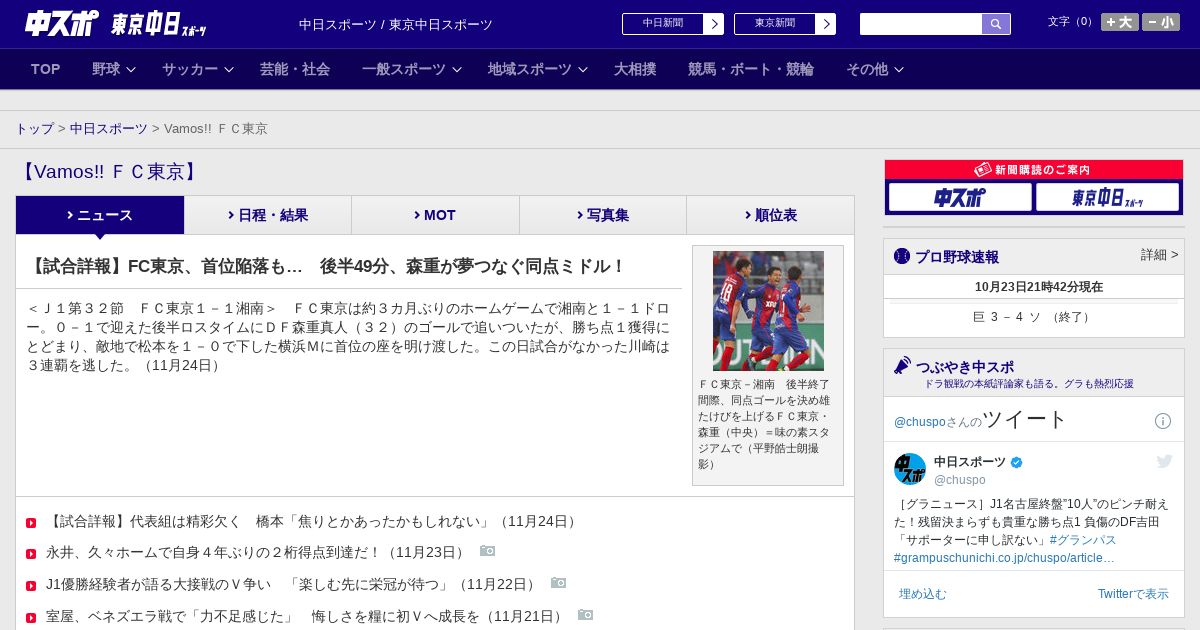Open article 室屋、ベネズエラ戦で力不足

[306, 616]
